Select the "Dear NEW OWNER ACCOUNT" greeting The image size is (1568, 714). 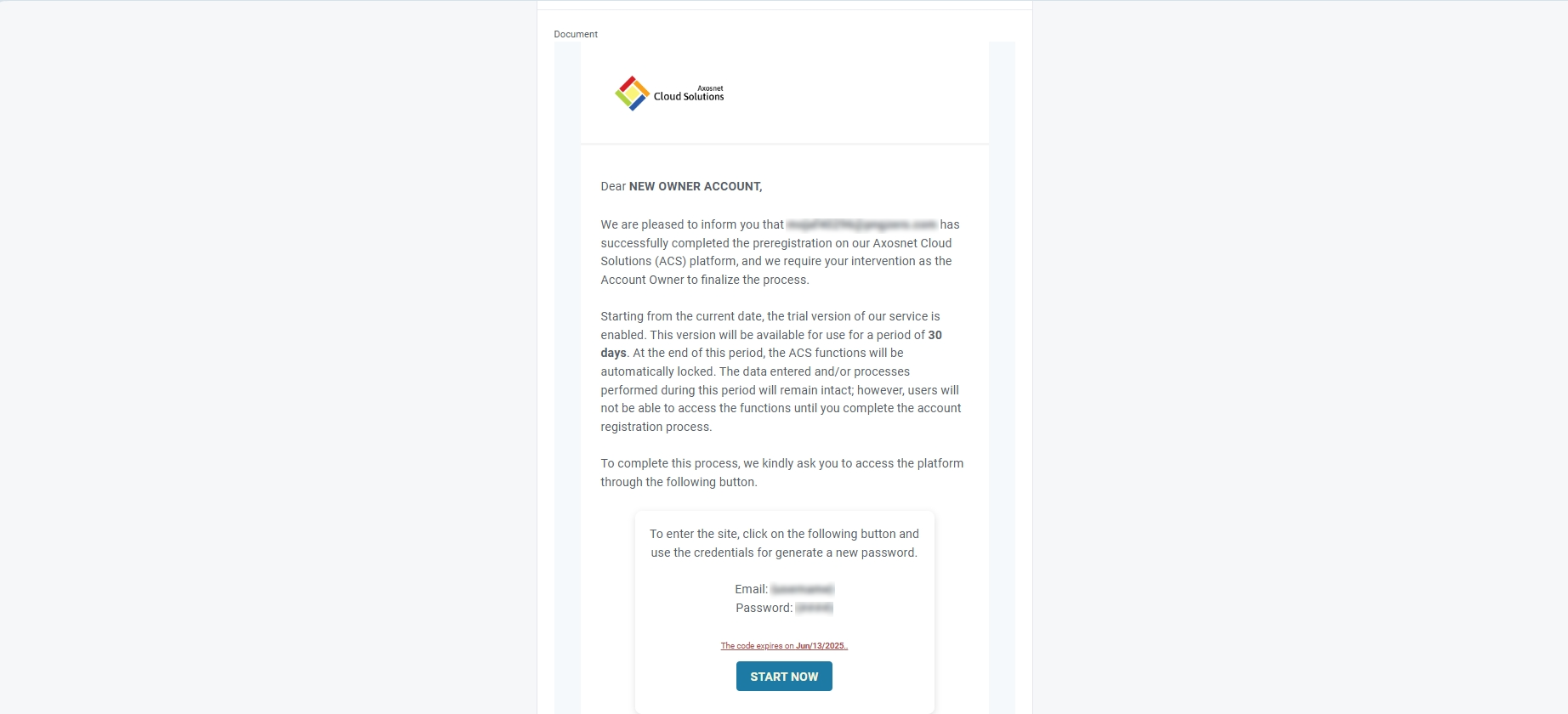[681, 186]
